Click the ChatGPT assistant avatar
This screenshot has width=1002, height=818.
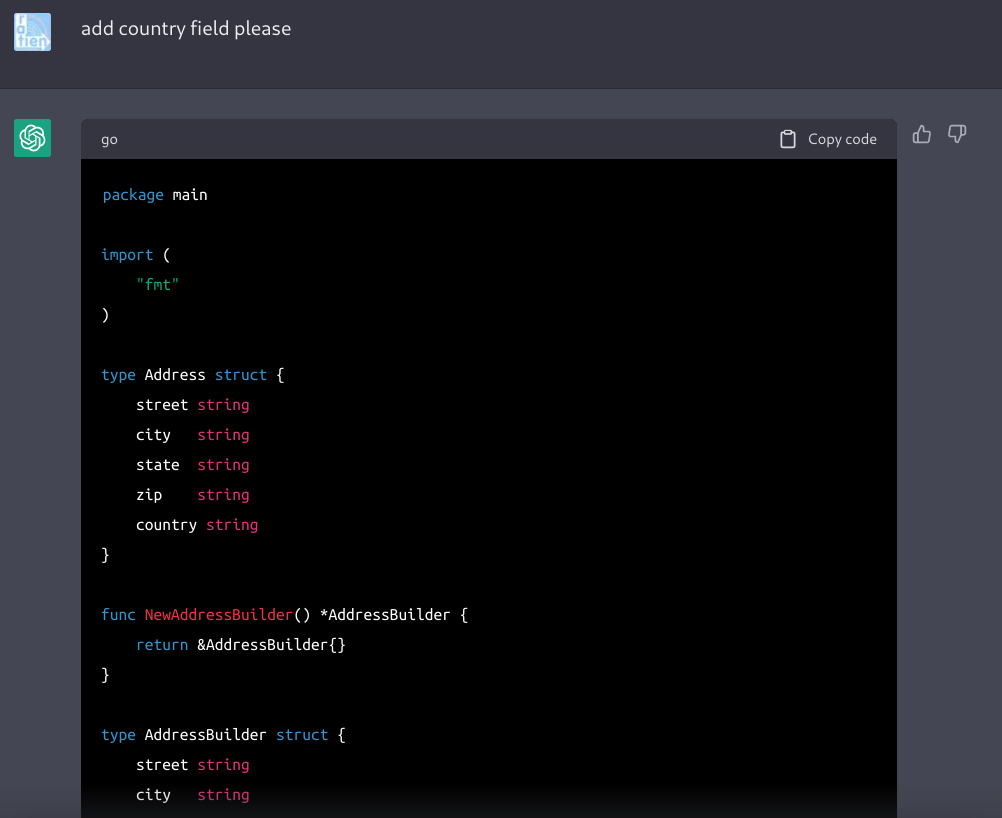click(x=33, y=137)
